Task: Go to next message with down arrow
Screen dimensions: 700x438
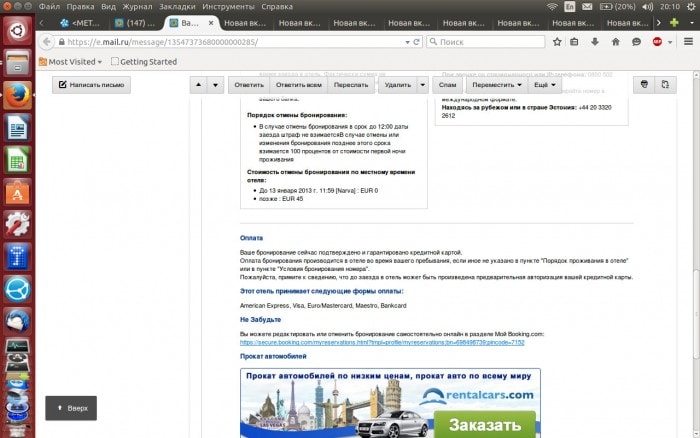Action: point(216,85)
